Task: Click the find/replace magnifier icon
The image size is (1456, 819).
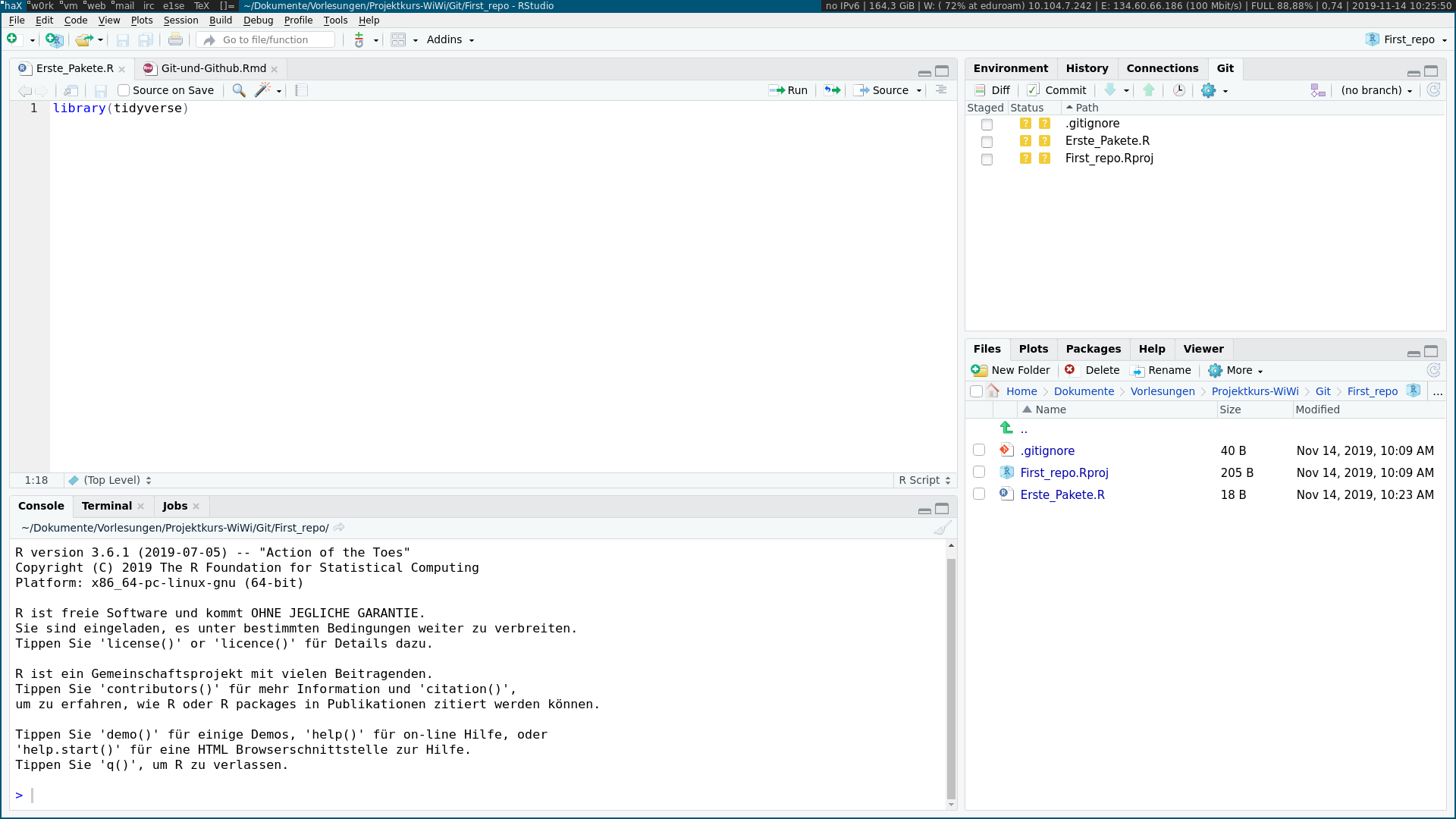Action: [239, 90]
